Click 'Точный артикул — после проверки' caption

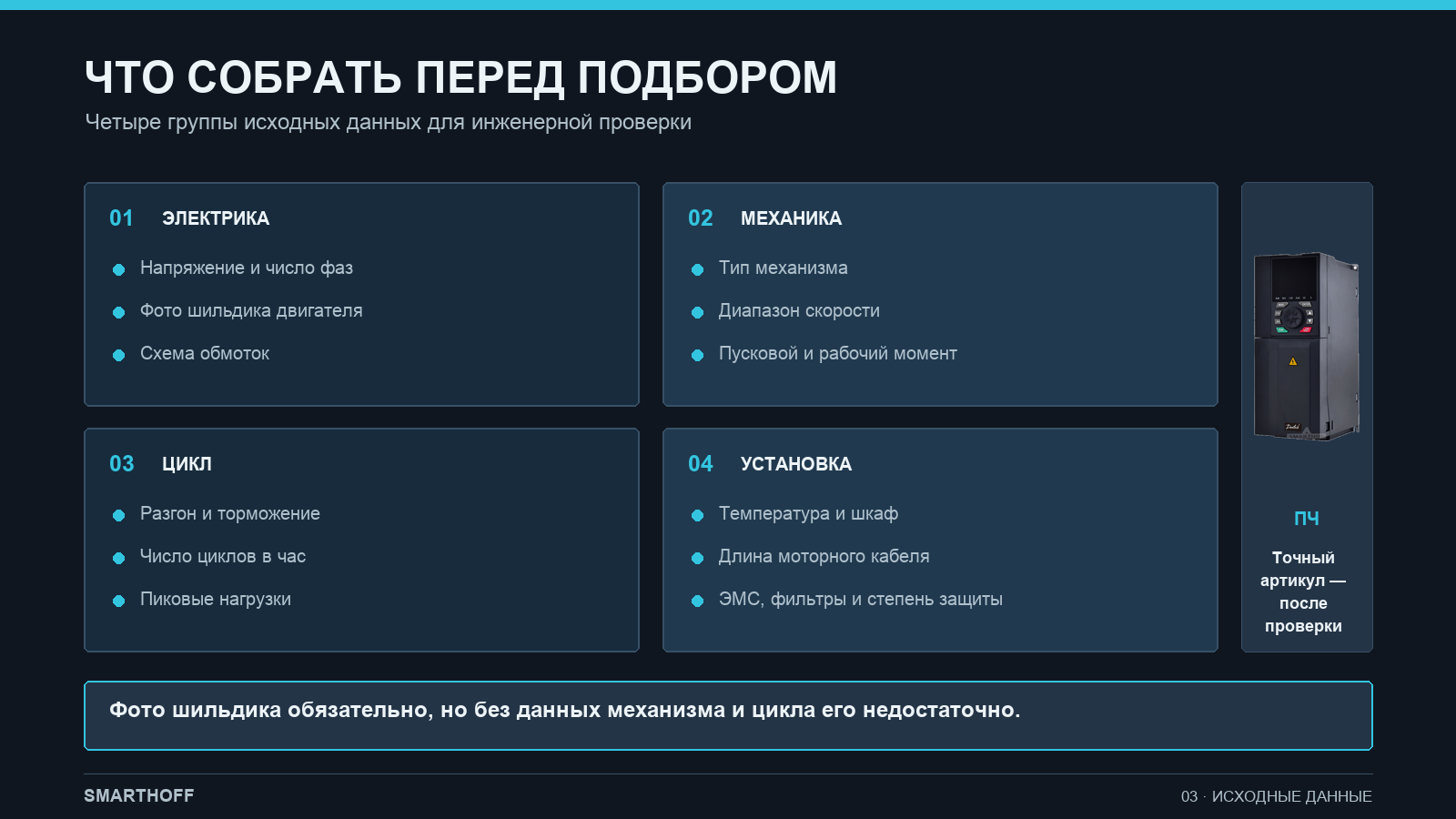1303,591
